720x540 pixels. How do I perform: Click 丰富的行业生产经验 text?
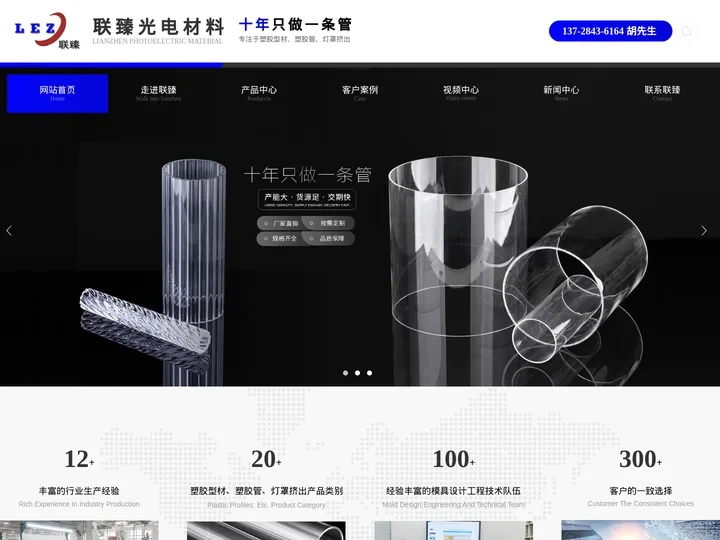coord(79,491)
